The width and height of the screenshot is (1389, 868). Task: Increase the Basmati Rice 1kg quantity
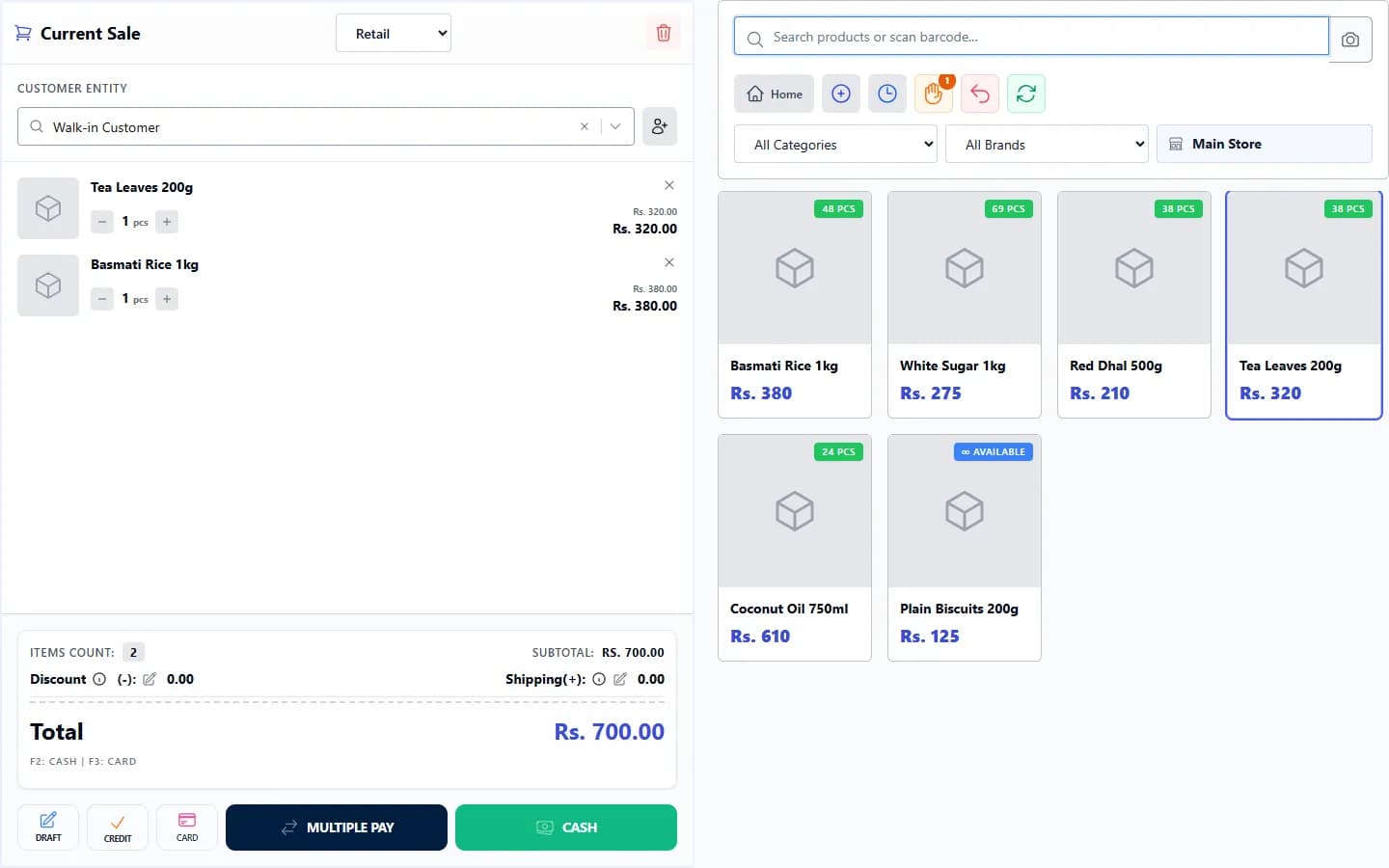click(x=167, y=299)
